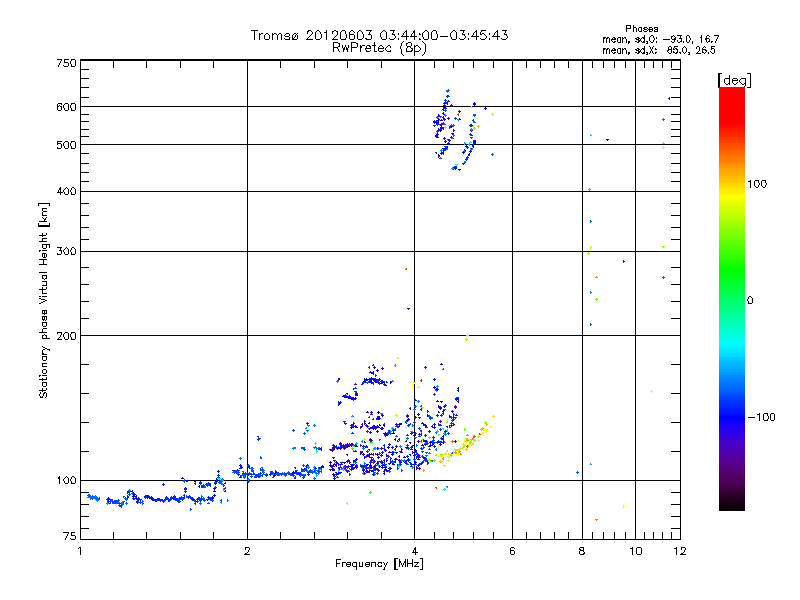Click the height-axis tick label '100'
The width and height of the screenshot is (800, 600).
pos(66,480)
